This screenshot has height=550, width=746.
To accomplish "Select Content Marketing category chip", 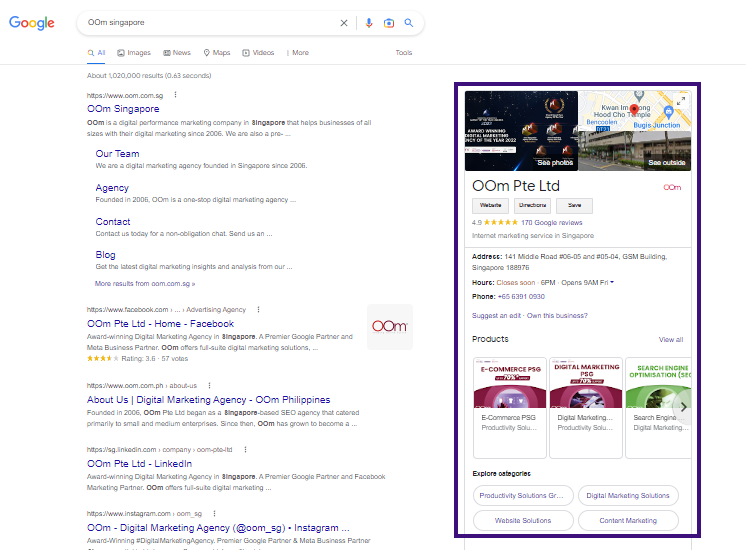I will click(628, 521).
